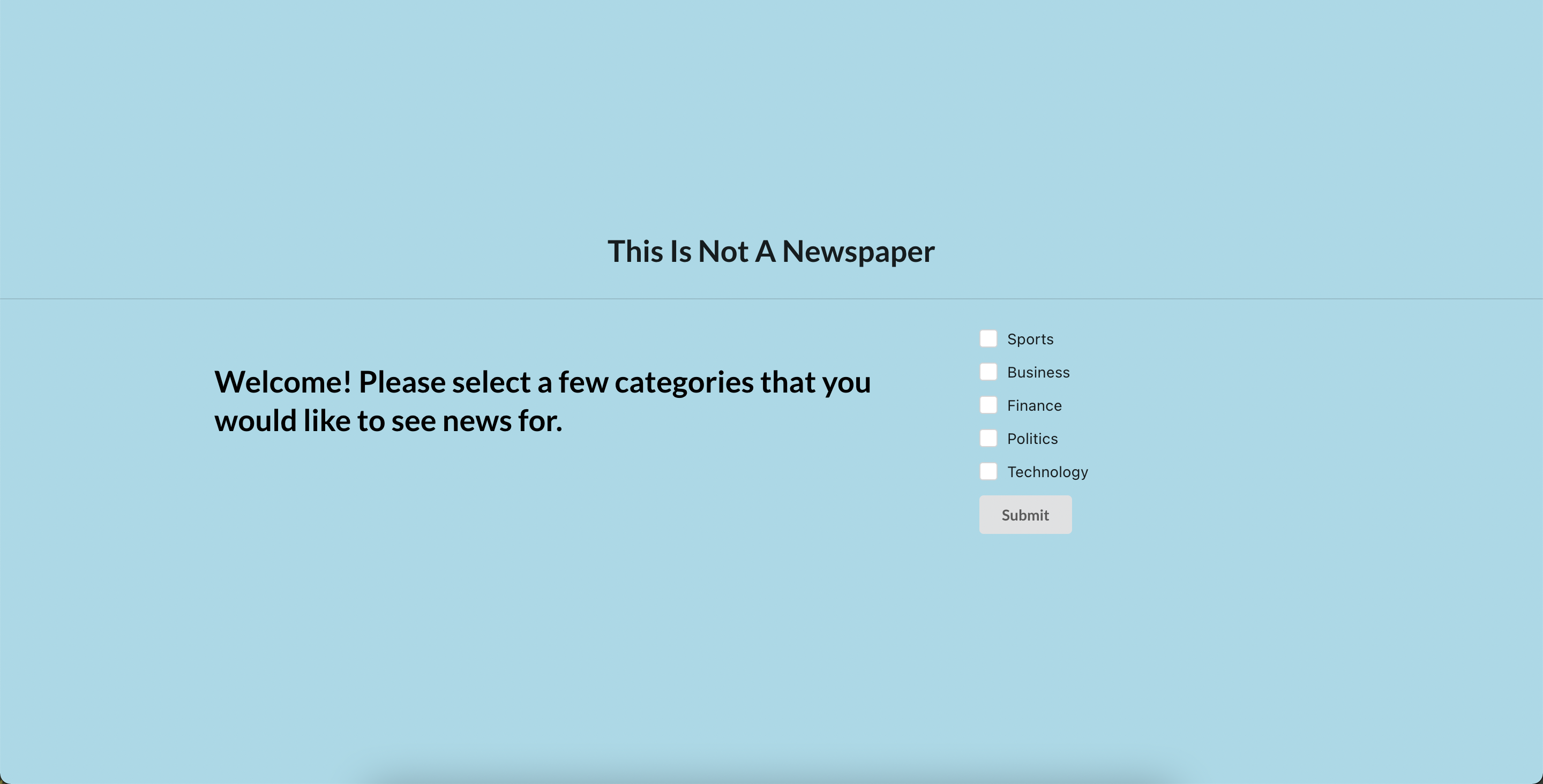1543x784 pixels.
Task: Enable the Business category checkbox
Action: click(988, 372)
